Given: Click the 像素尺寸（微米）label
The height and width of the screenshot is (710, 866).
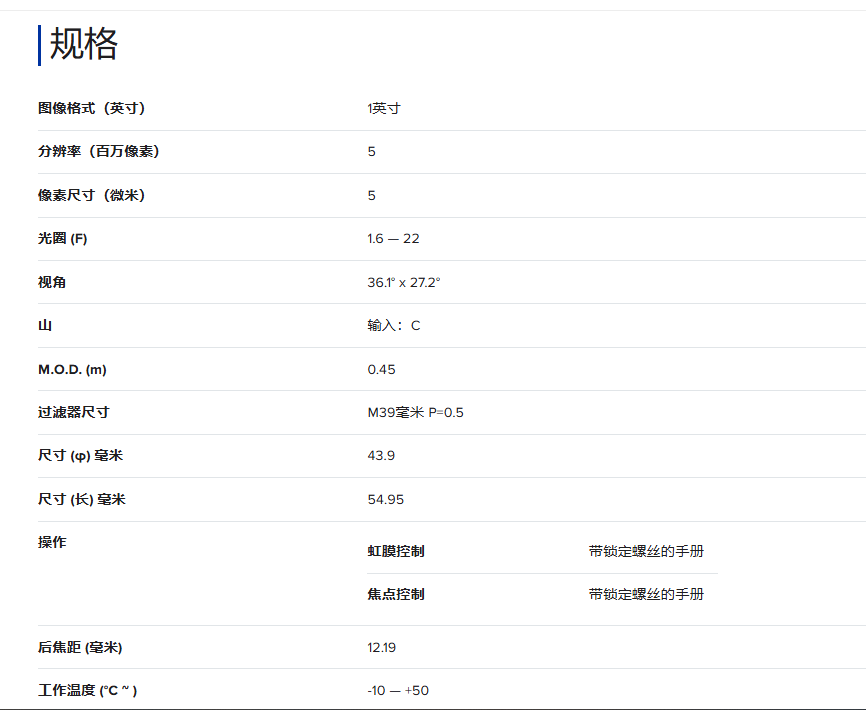Looking at the screenshot, I should click(x=91, y=195).
